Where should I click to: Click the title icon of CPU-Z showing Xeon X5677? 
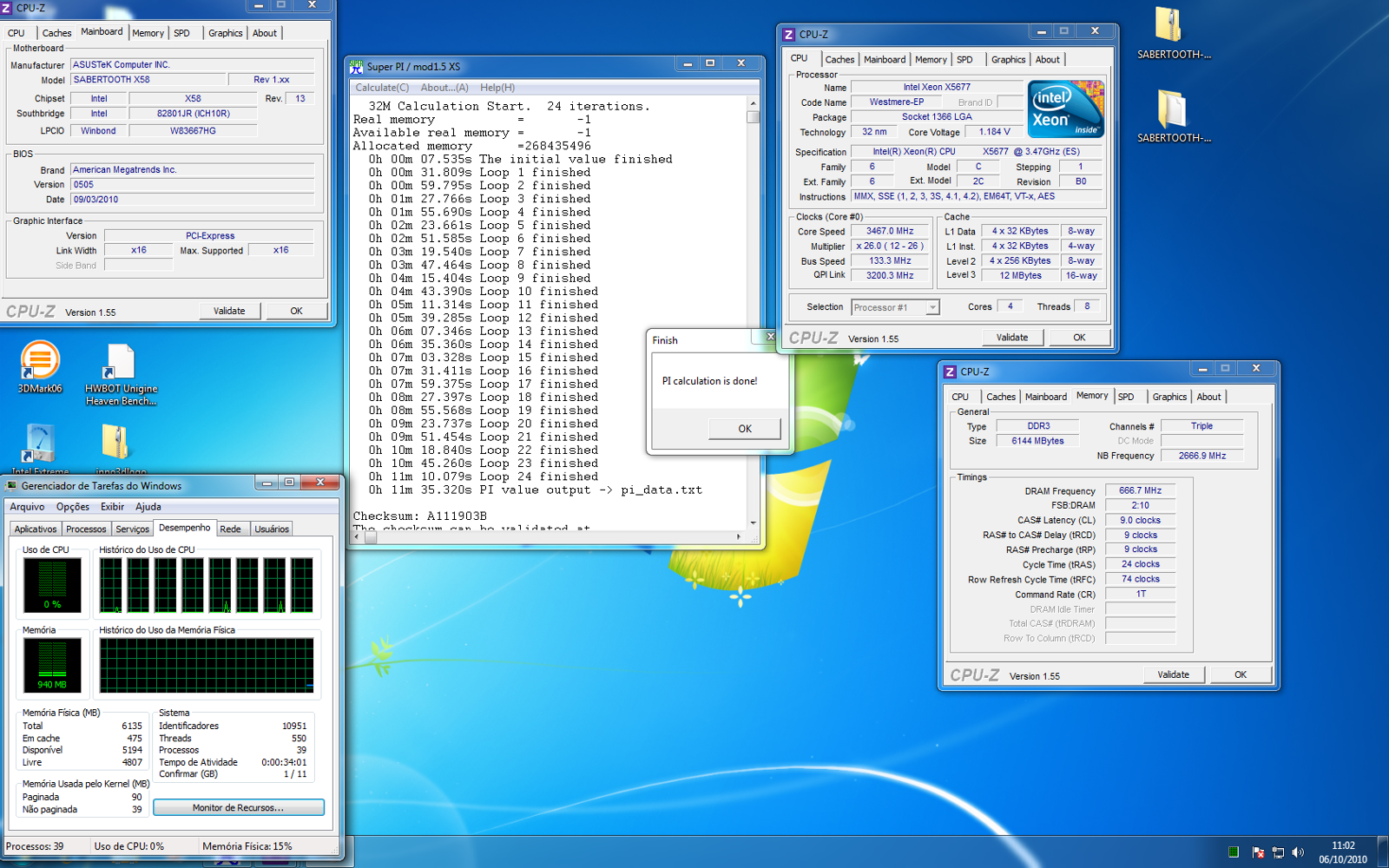(x=788, y=34)
